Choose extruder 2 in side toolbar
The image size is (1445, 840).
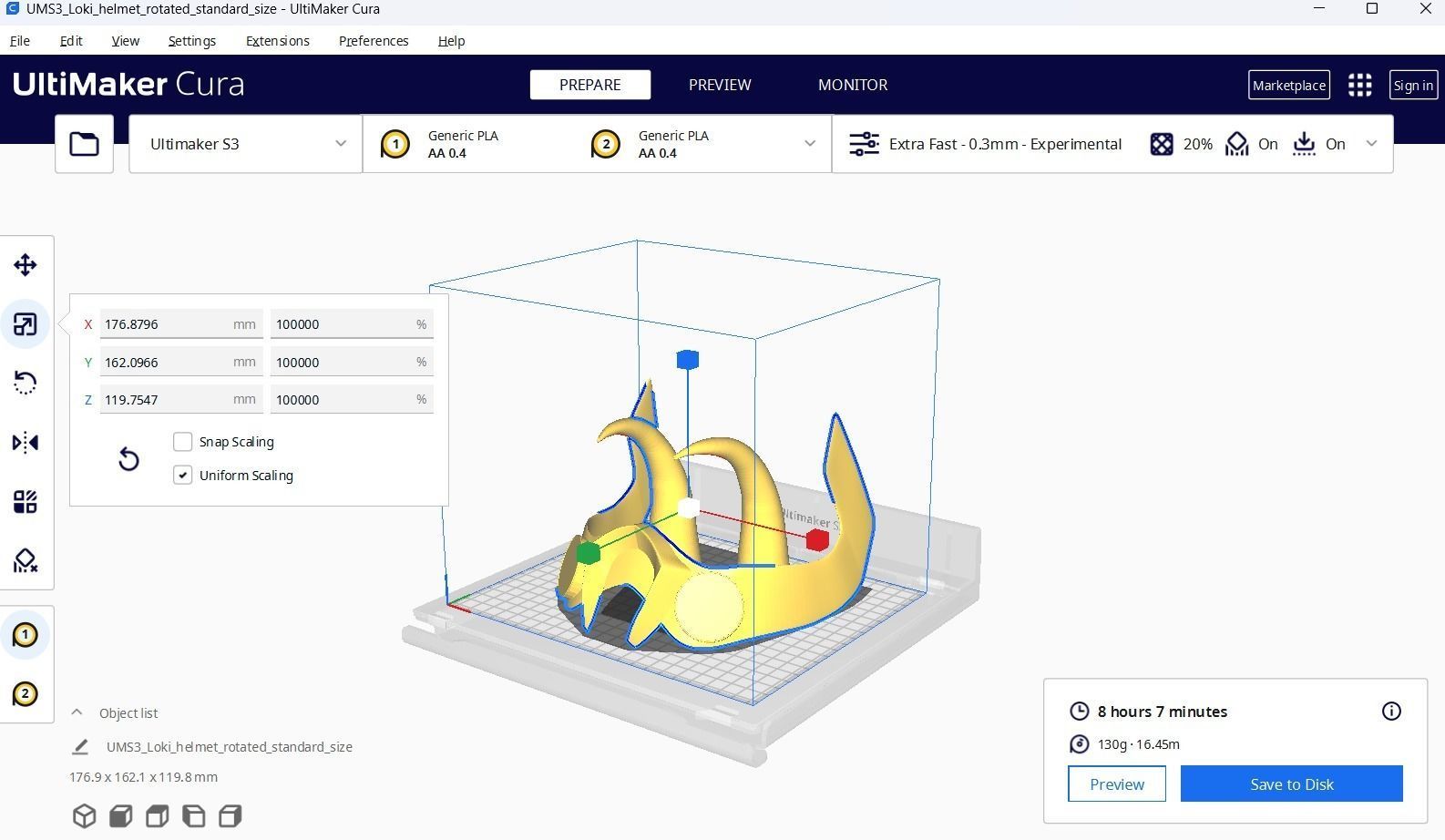click(x=26, y=694)
